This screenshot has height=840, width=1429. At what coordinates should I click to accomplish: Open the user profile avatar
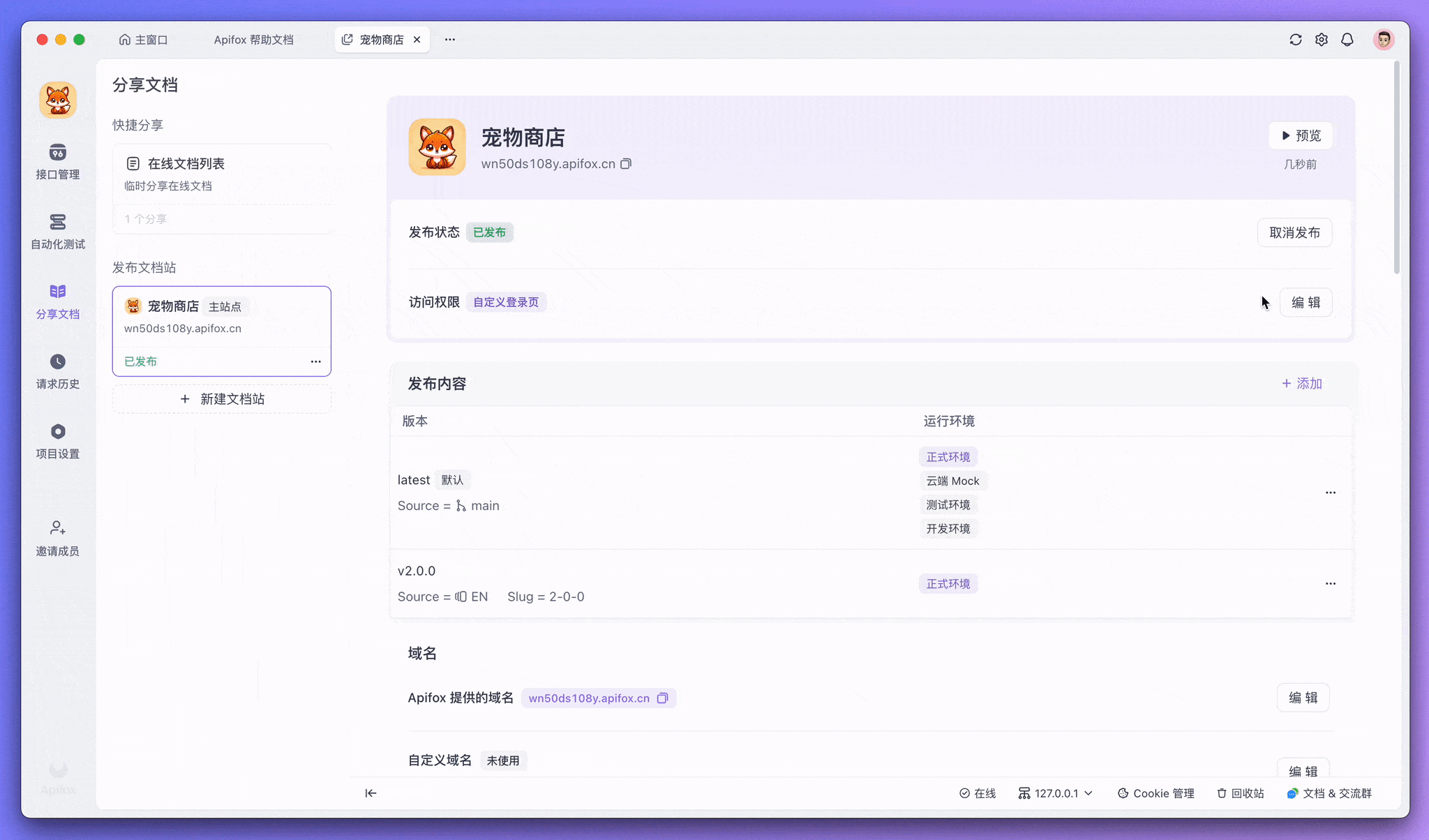tap(1384, 40)
